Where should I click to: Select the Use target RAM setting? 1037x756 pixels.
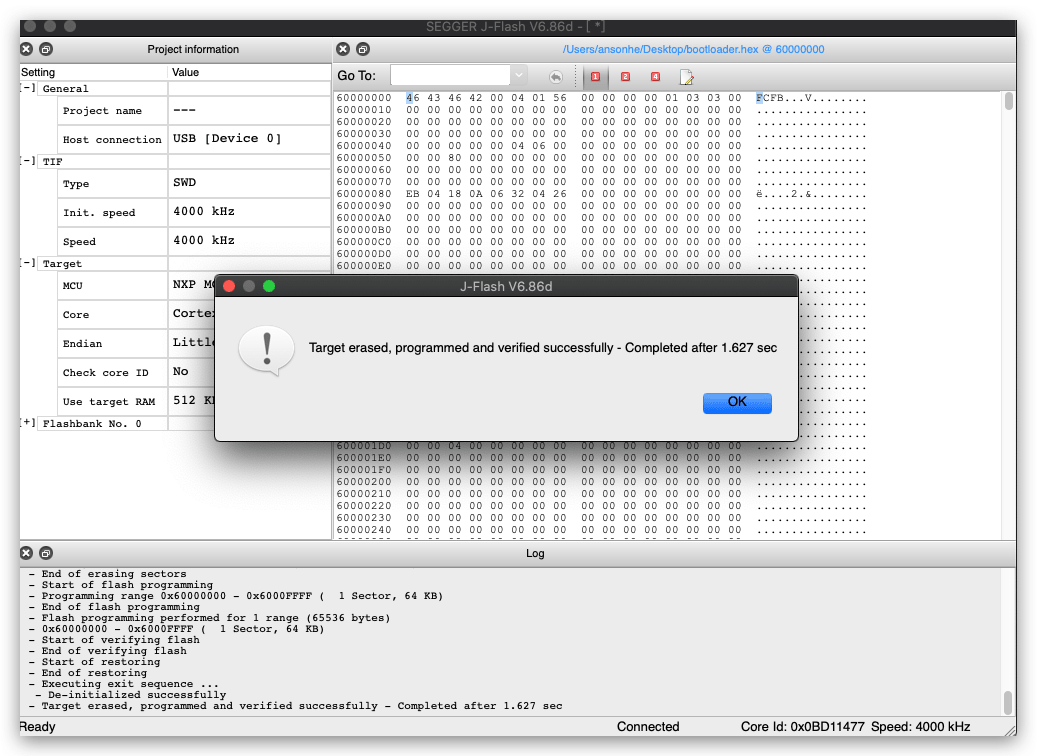pos(109,402)
